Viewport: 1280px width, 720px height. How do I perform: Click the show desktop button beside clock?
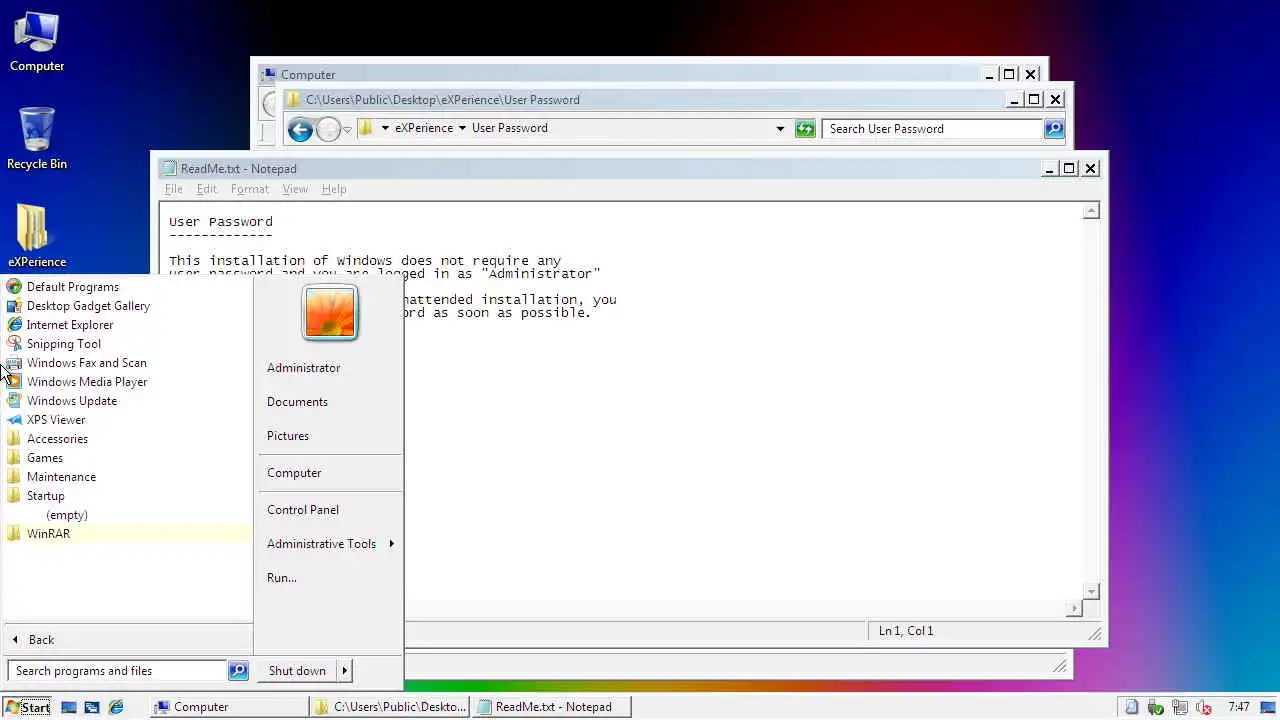(1268, 707)
